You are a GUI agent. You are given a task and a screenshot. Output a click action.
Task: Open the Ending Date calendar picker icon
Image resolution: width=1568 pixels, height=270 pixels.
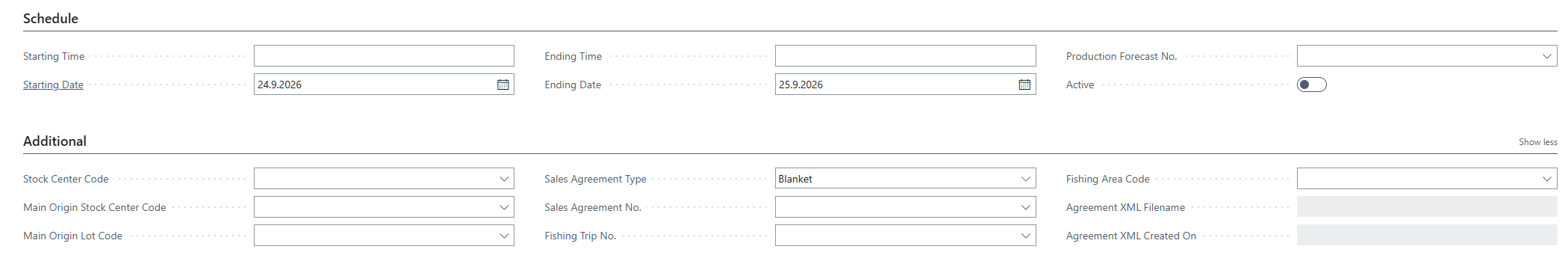pyautogui.click(x=1025, y=85)
